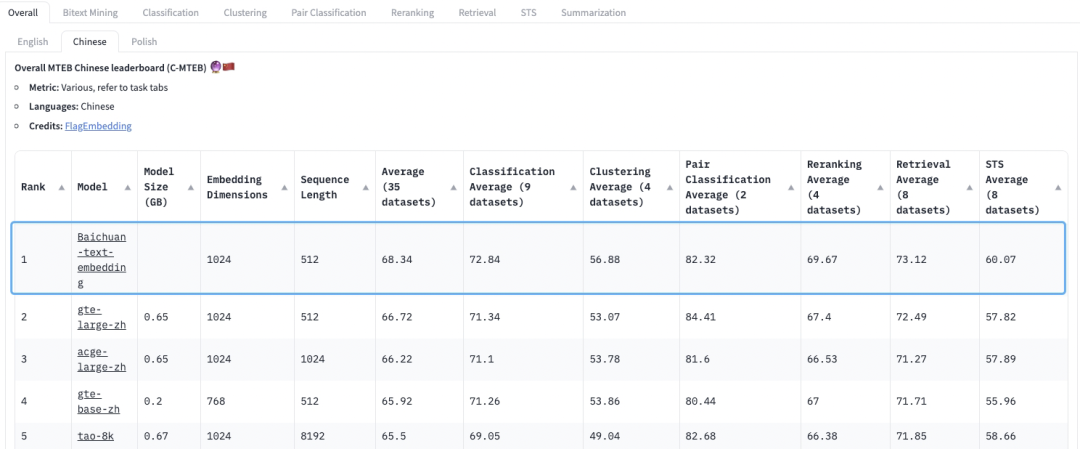1080x449 pixels.
Task: Select the English language tab
Action: tap(33, 41)
